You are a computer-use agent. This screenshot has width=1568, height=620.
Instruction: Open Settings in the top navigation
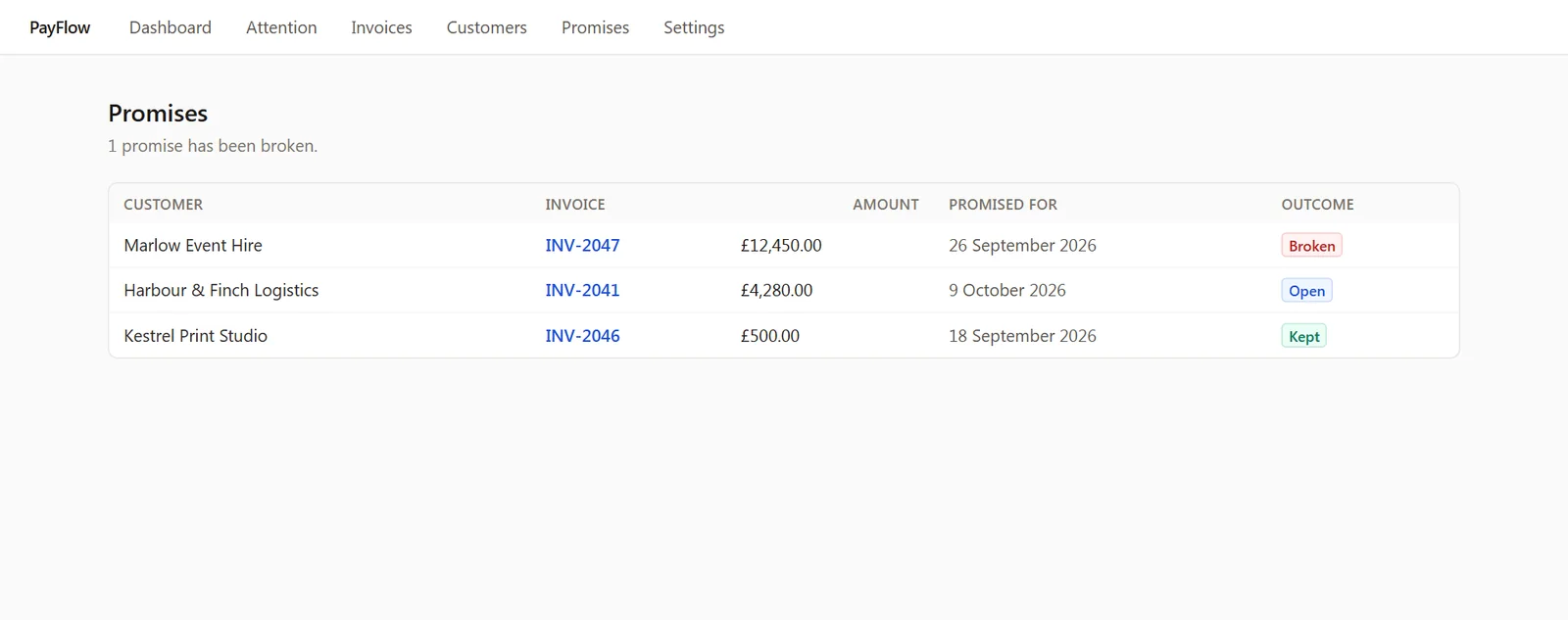(x=694, y=27)
